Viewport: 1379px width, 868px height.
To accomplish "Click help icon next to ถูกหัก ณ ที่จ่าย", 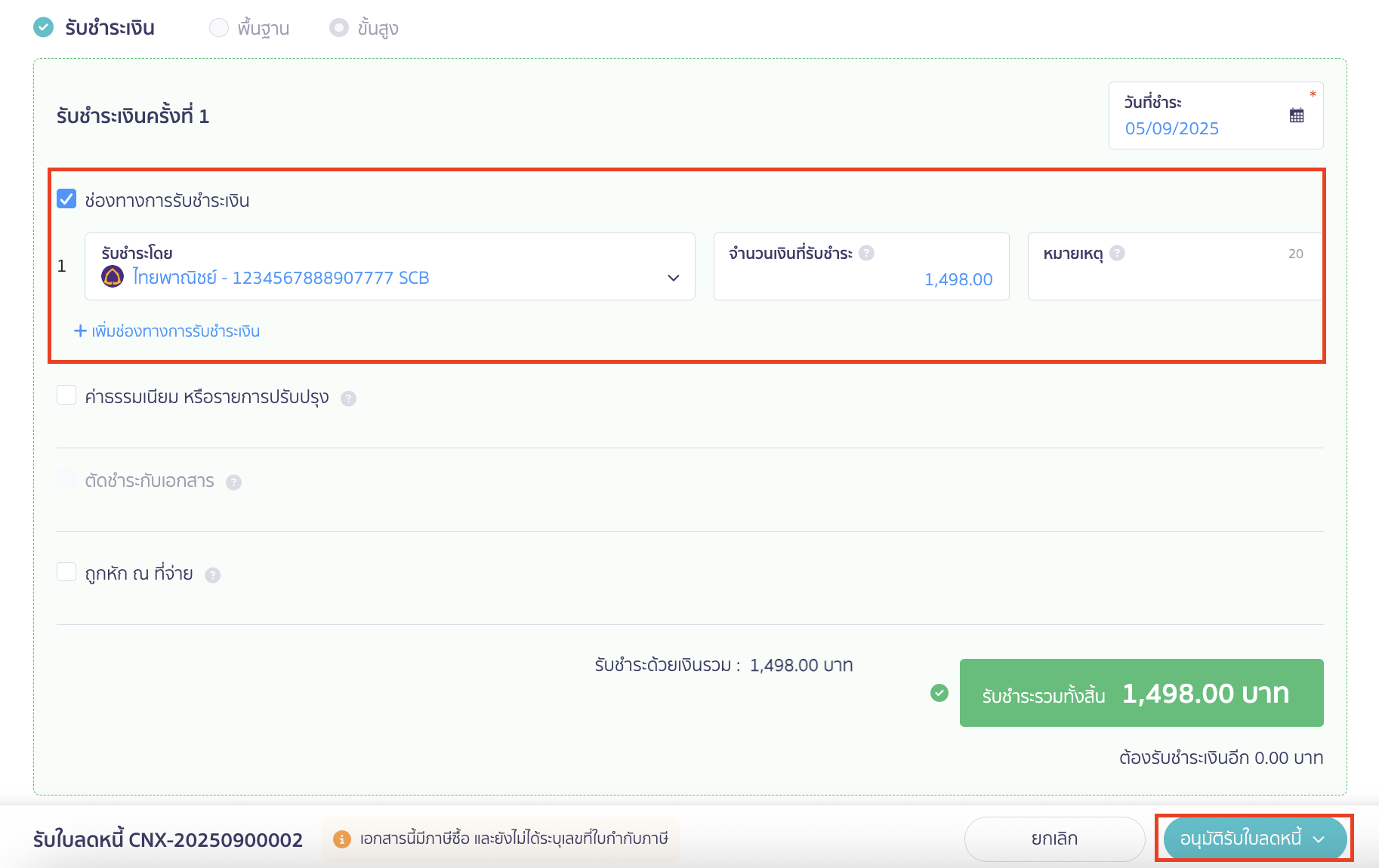I will click(213, 575).
